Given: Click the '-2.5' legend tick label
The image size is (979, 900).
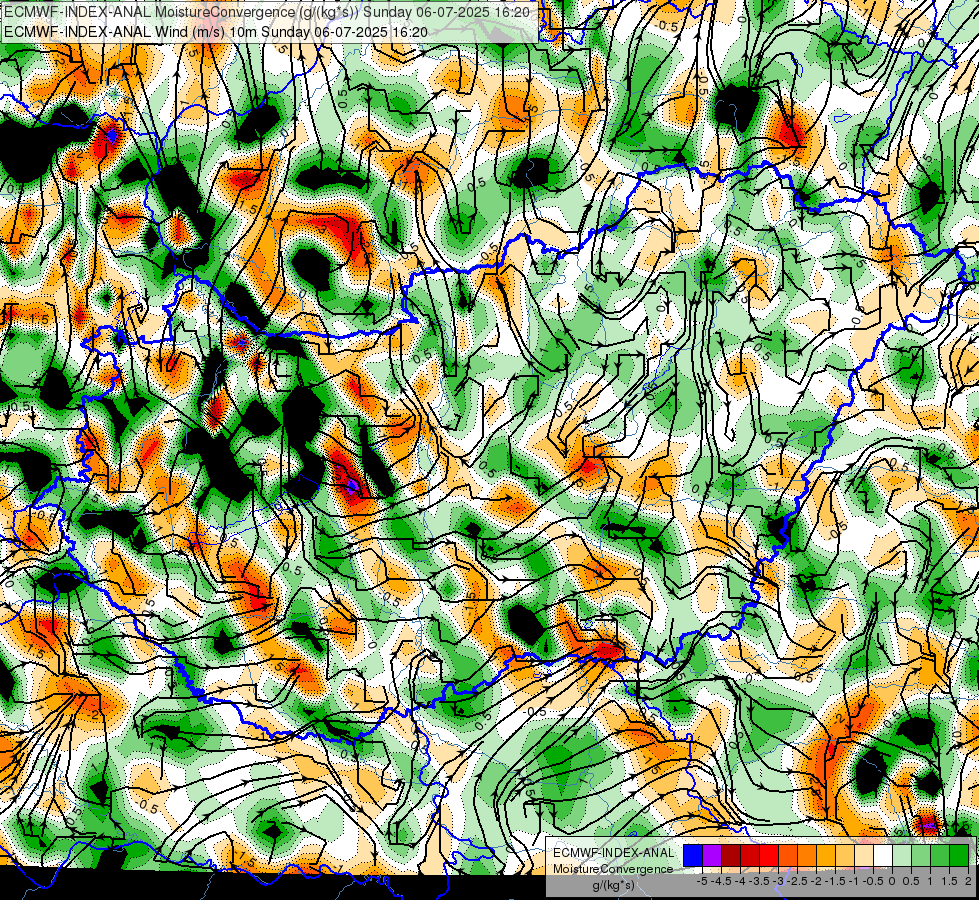Looking at the screenshot, I should [x=797, y=881].
